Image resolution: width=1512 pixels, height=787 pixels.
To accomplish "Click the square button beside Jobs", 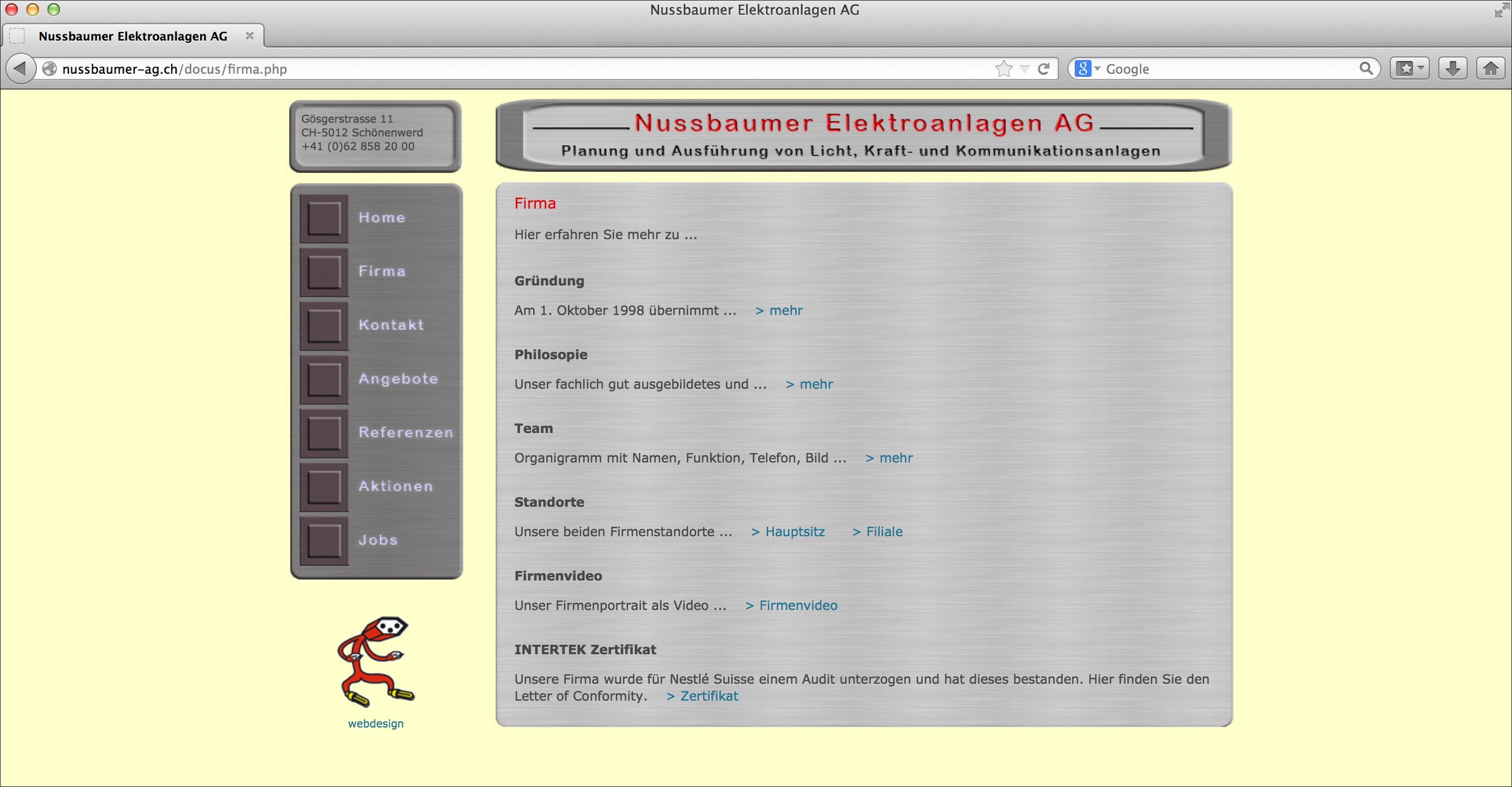I will (324, 541).
